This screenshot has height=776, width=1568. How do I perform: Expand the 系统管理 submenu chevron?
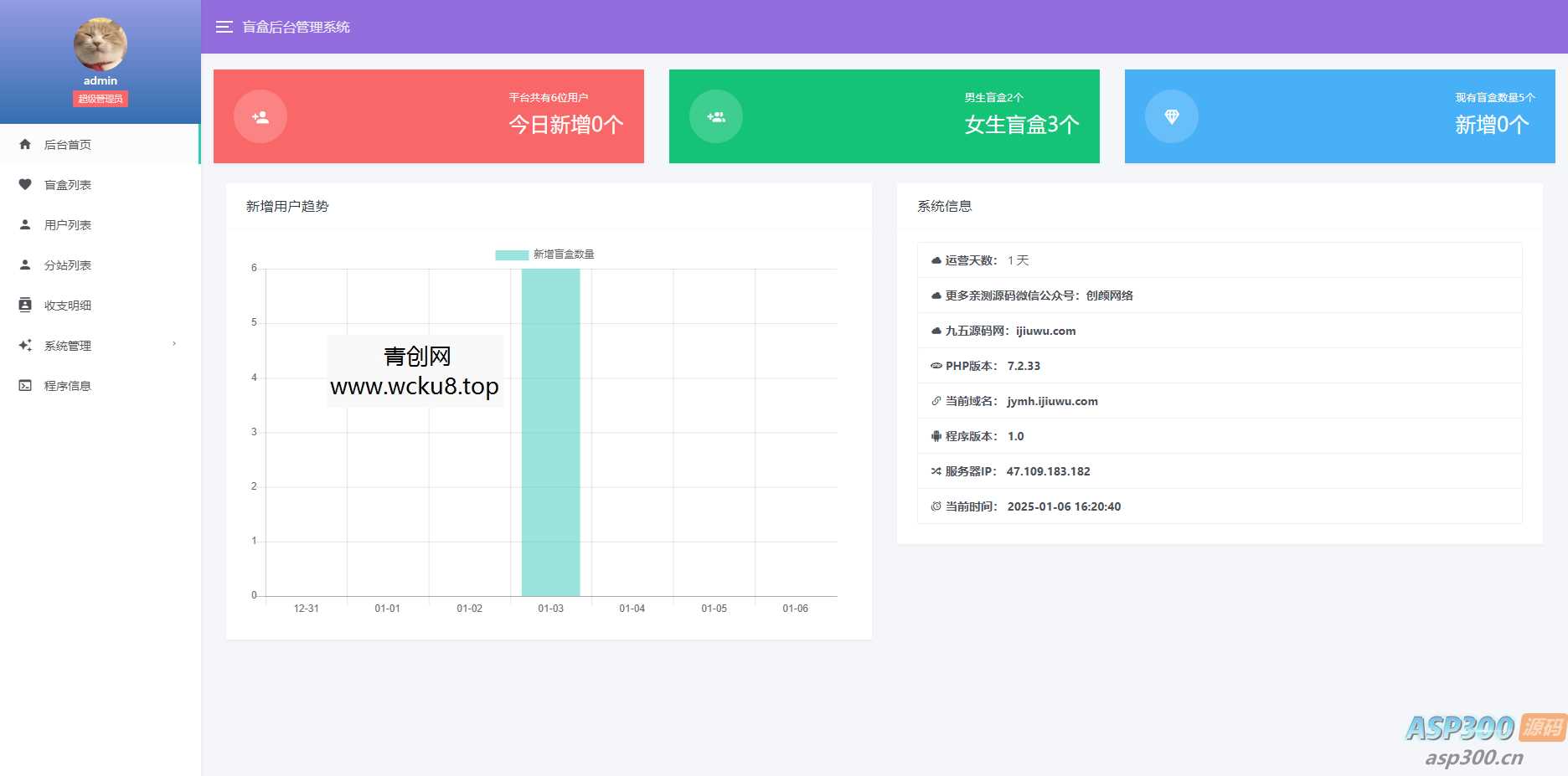pos(174,344)
